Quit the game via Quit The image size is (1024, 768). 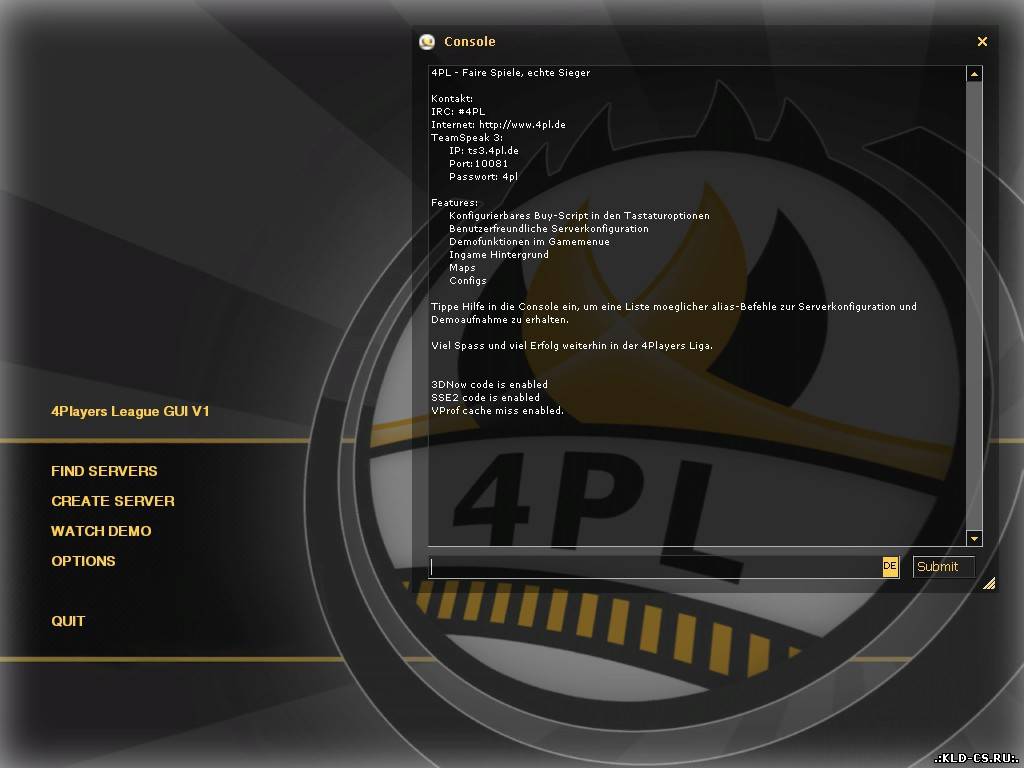[x=68, y=621]
